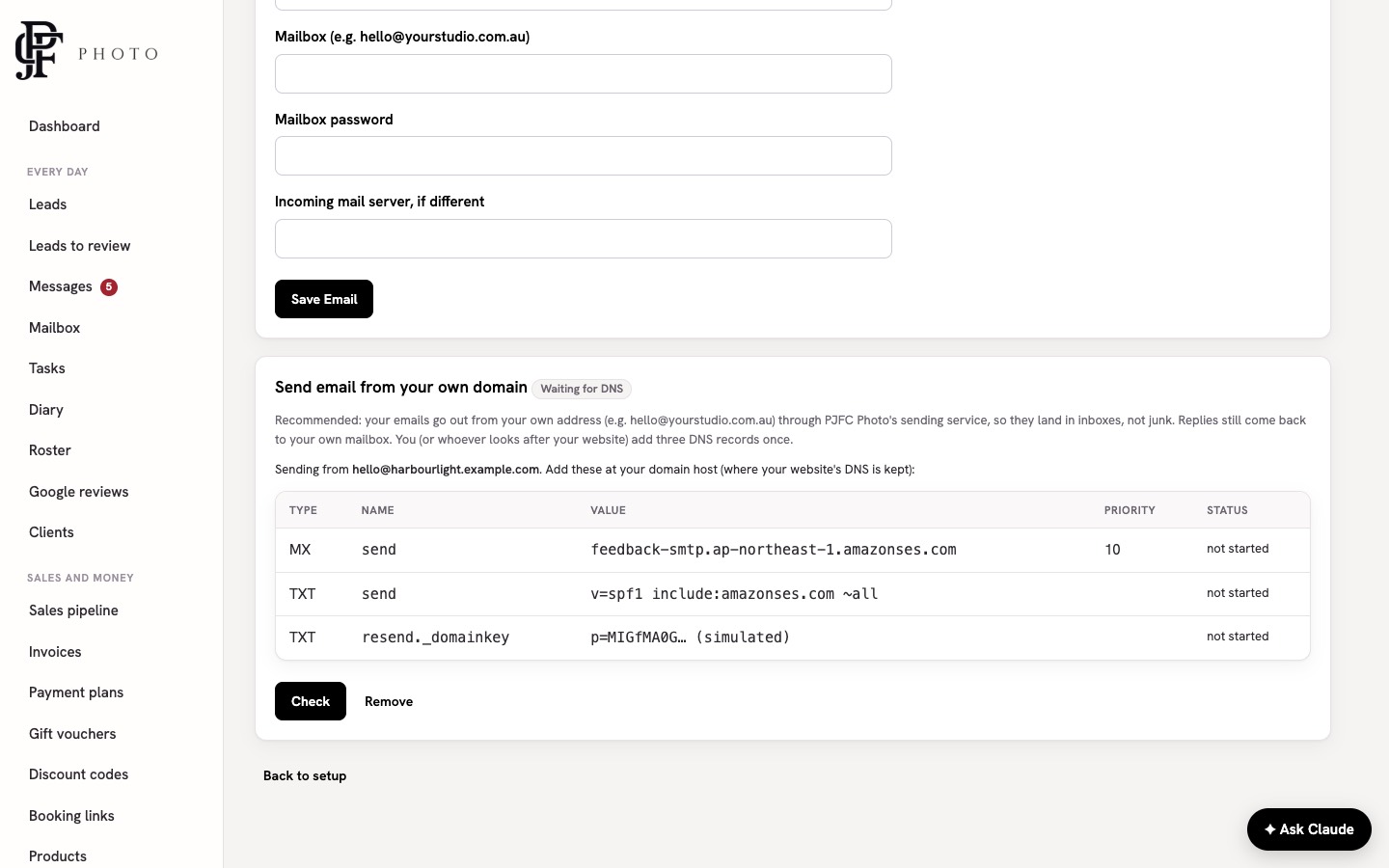Click the MX type cell
The width and height of the screenshot is (1389, 868).
tap(300, 550)
